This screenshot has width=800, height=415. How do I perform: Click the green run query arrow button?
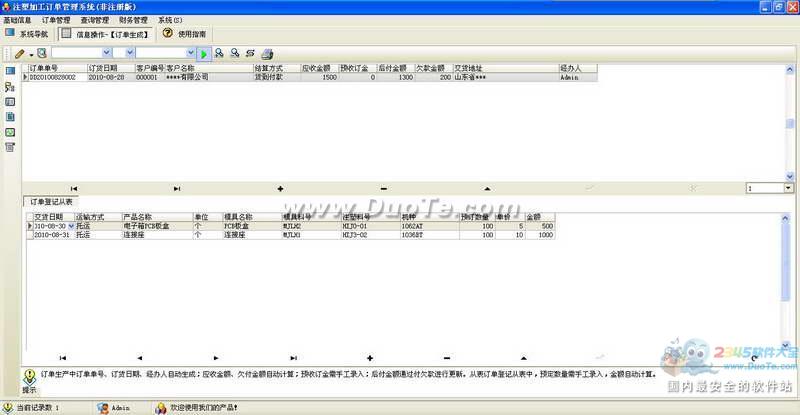tap(204, 53)
